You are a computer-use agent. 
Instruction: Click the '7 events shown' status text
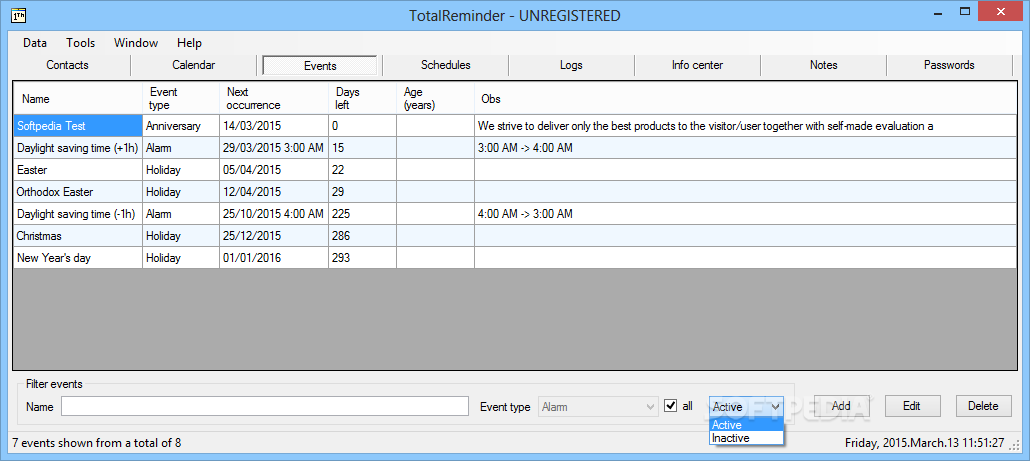point(97,443)
